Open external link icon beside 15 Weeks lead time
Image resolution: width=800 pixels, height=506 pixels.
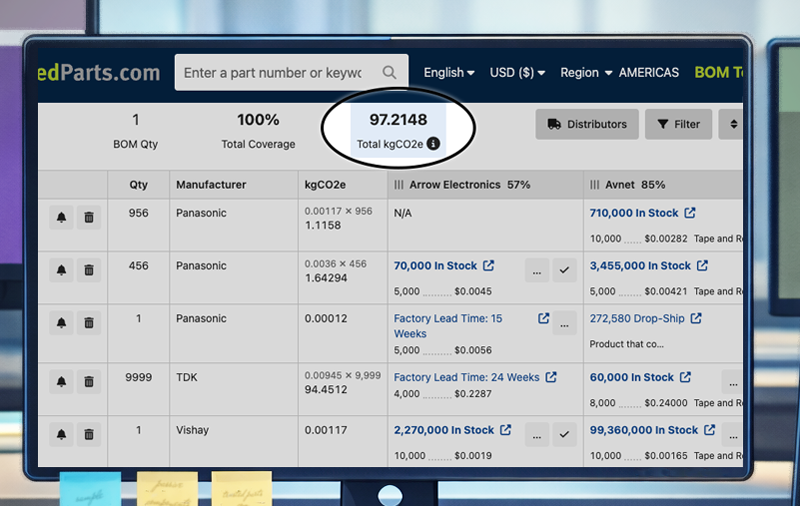tap(543, 318)
